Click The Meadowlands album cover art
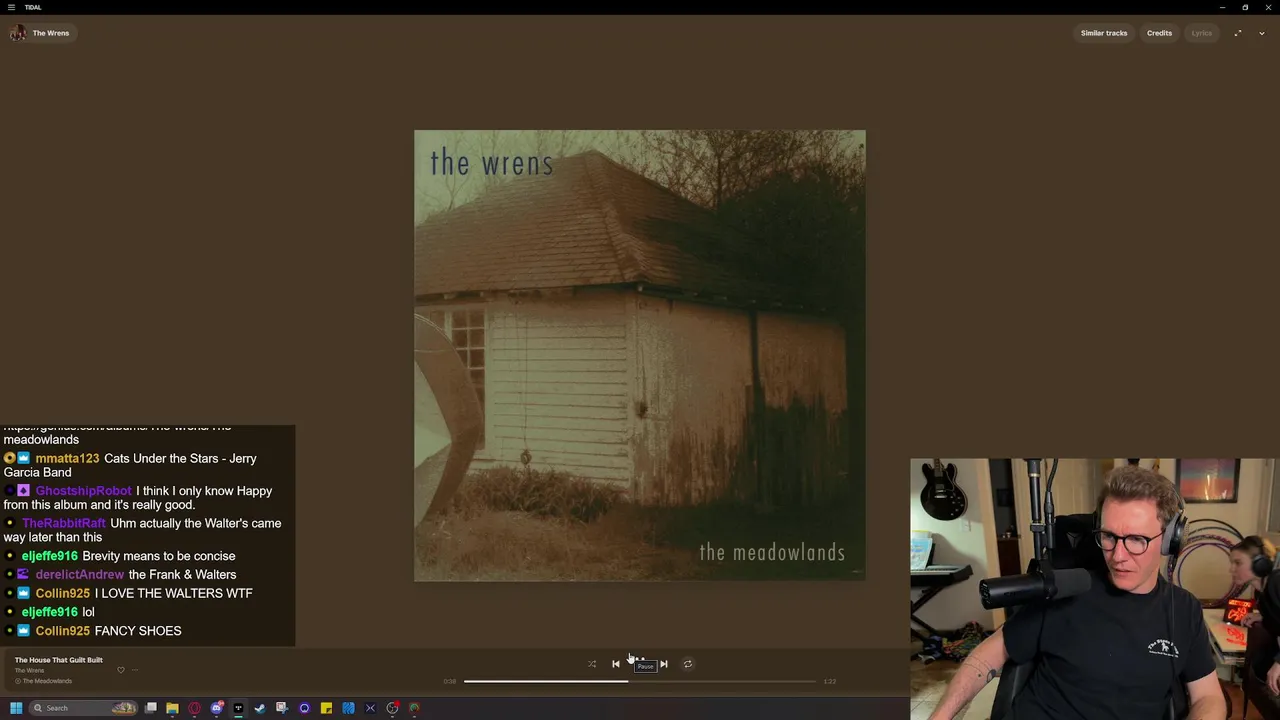The image size is (1280, 720). click(x=640, y=355)
